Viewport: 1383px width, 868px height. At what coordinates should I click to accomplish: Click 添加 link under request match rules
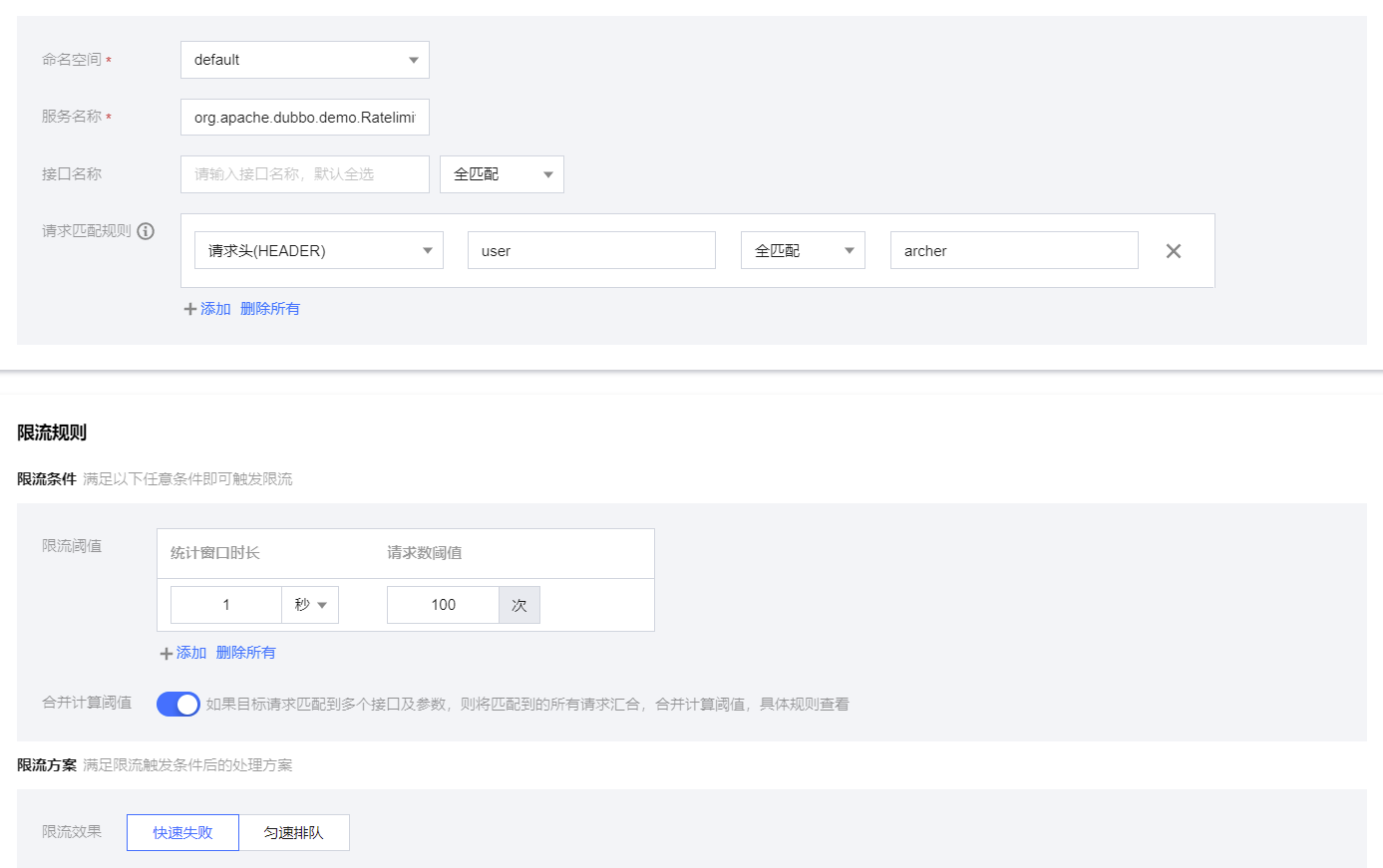pyautogui.click(x=215, y=309)
